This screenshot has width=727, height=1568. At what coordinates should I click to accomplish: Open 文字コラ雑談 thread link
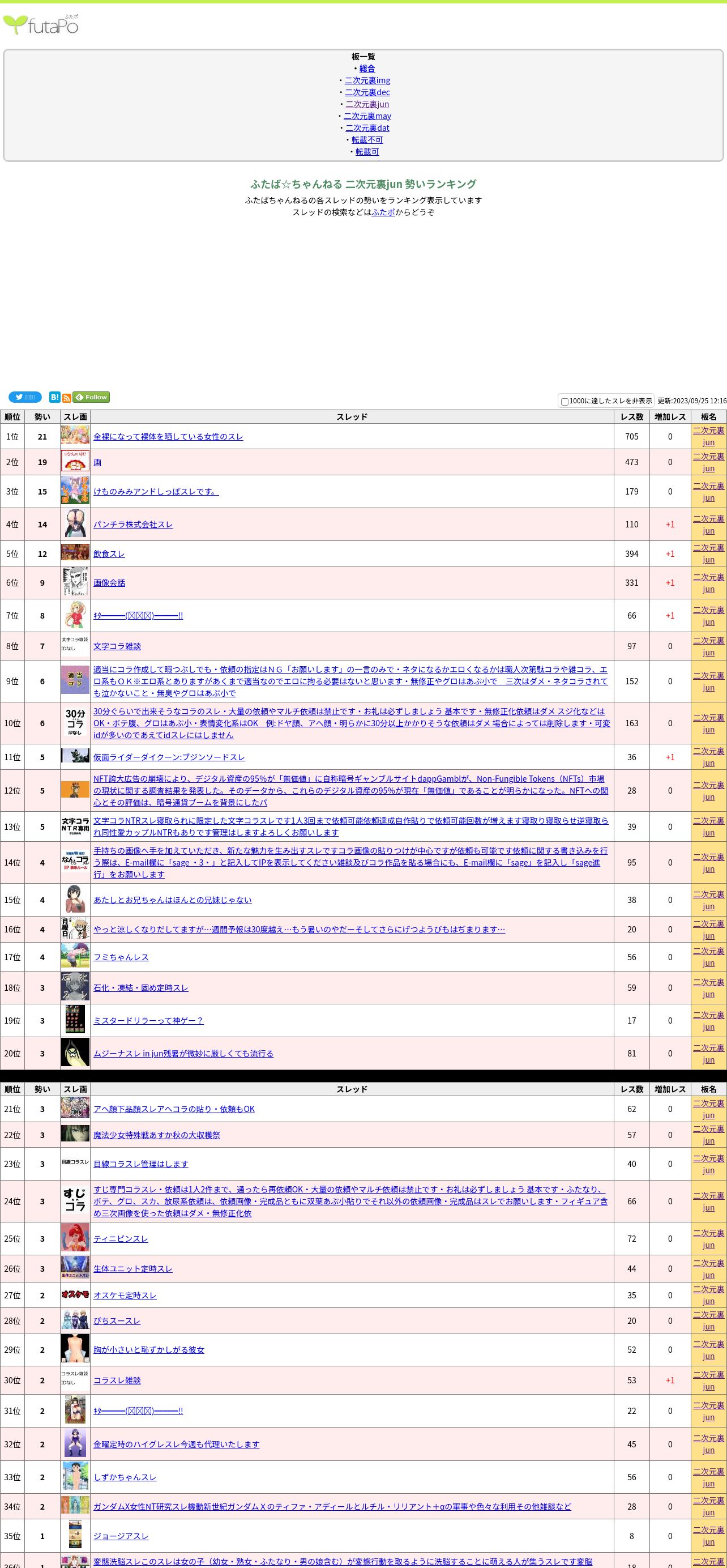click(x=117, y=646)
